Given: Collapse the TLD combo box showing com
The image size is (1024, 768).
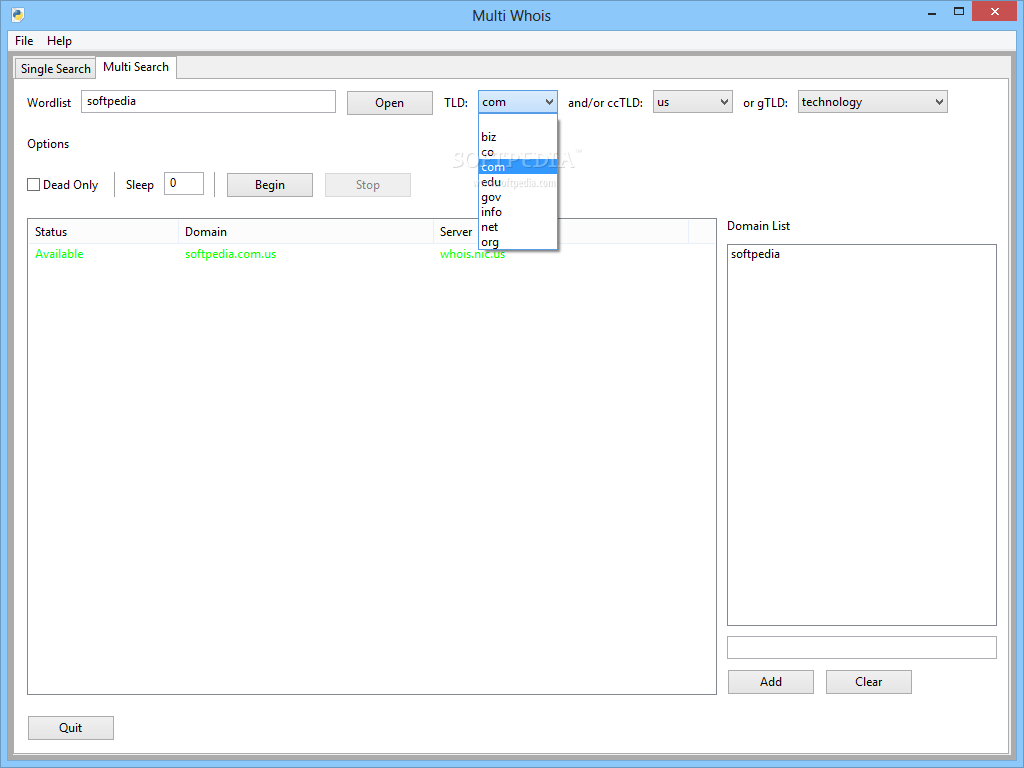Looking at the screenshot, I should pyautogui.click(x=518, y=102).
